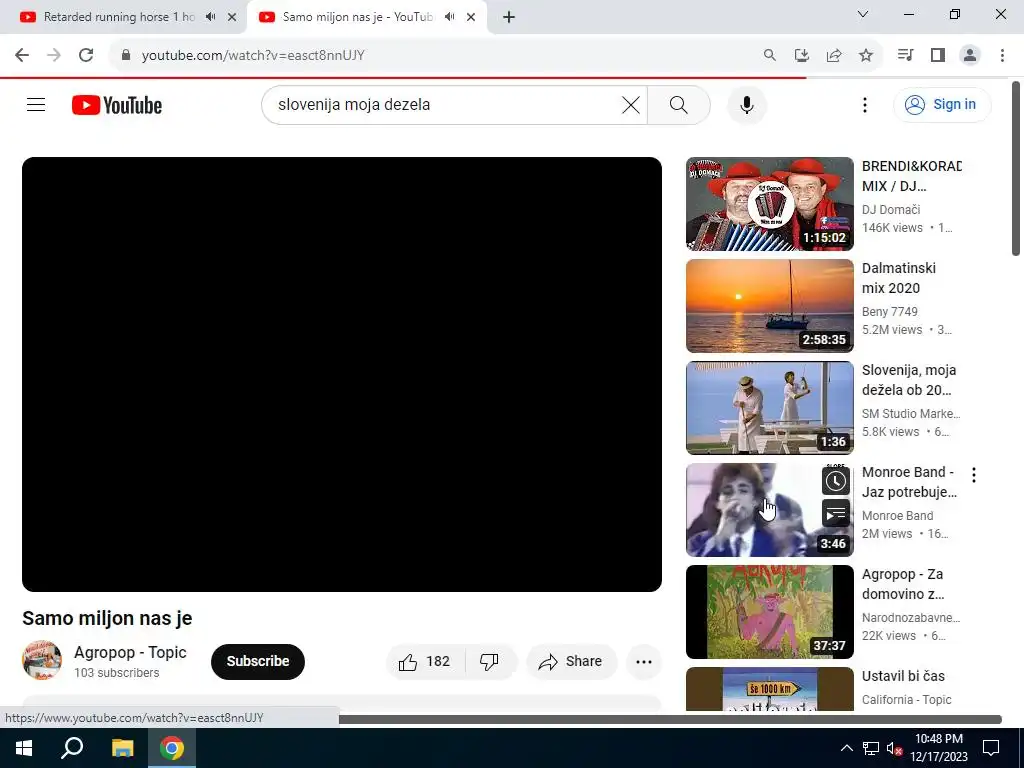Open Windows taskbar search
1024x768 pixels.
click(72, 748)
